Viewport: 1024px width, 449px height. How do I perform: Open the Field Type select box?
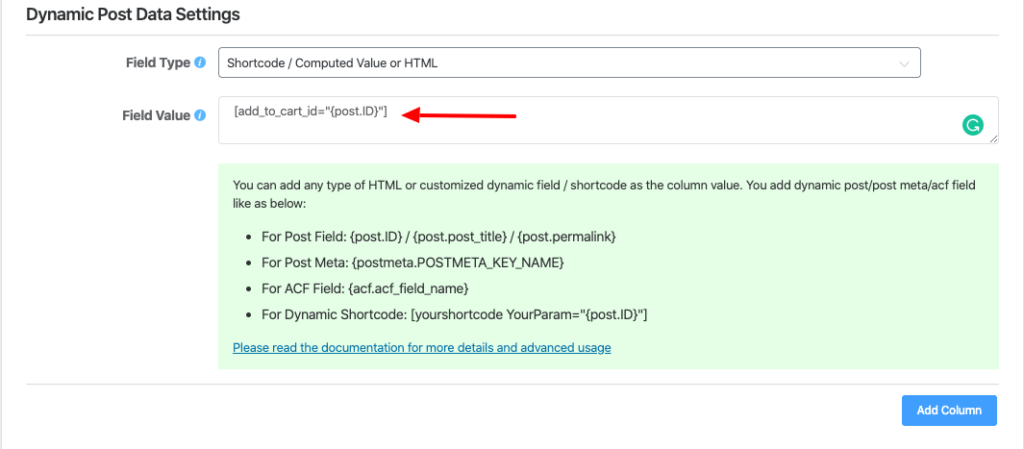(568, 63)
